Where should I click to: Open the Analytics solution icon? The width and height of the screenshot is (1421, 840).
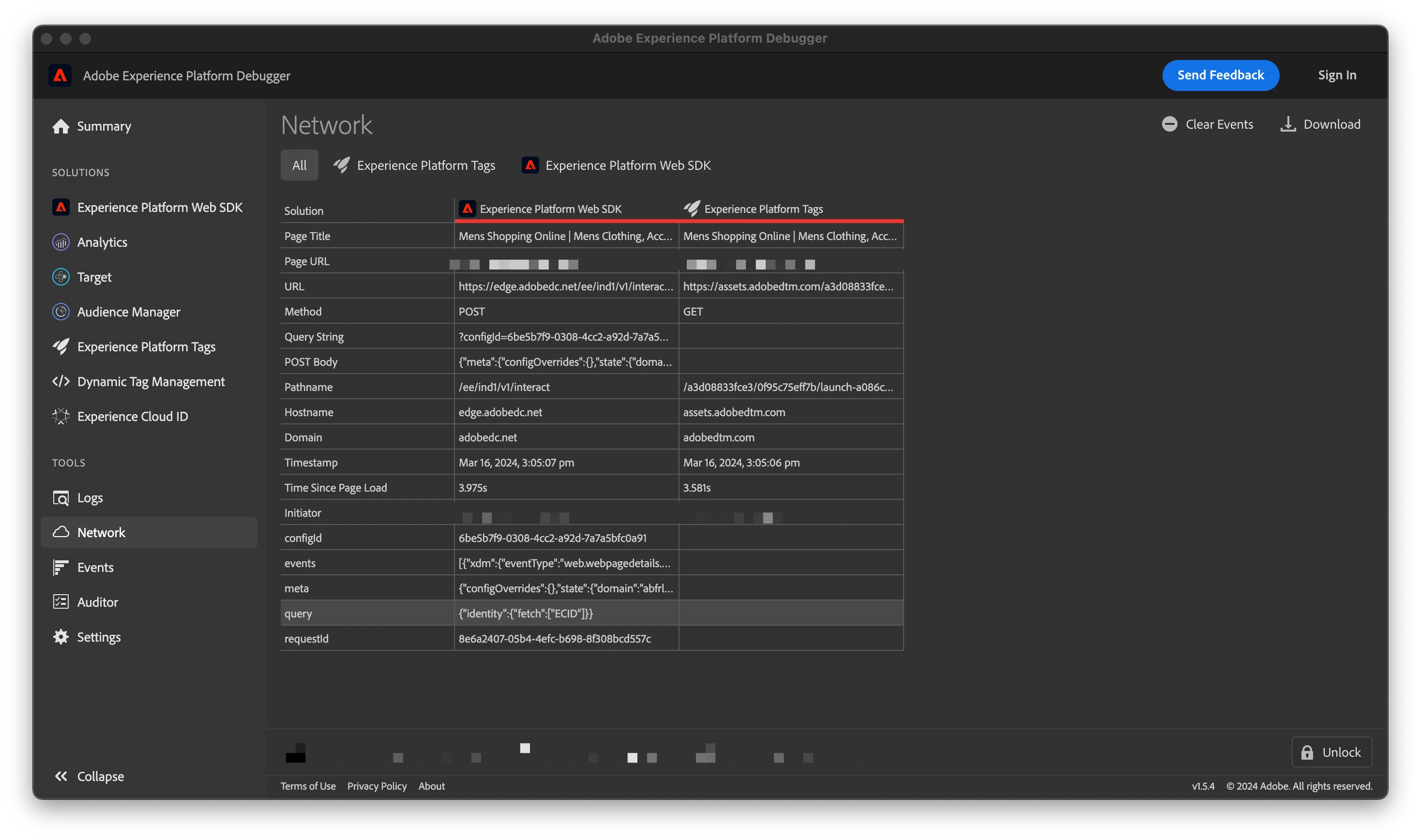(60, 242)
